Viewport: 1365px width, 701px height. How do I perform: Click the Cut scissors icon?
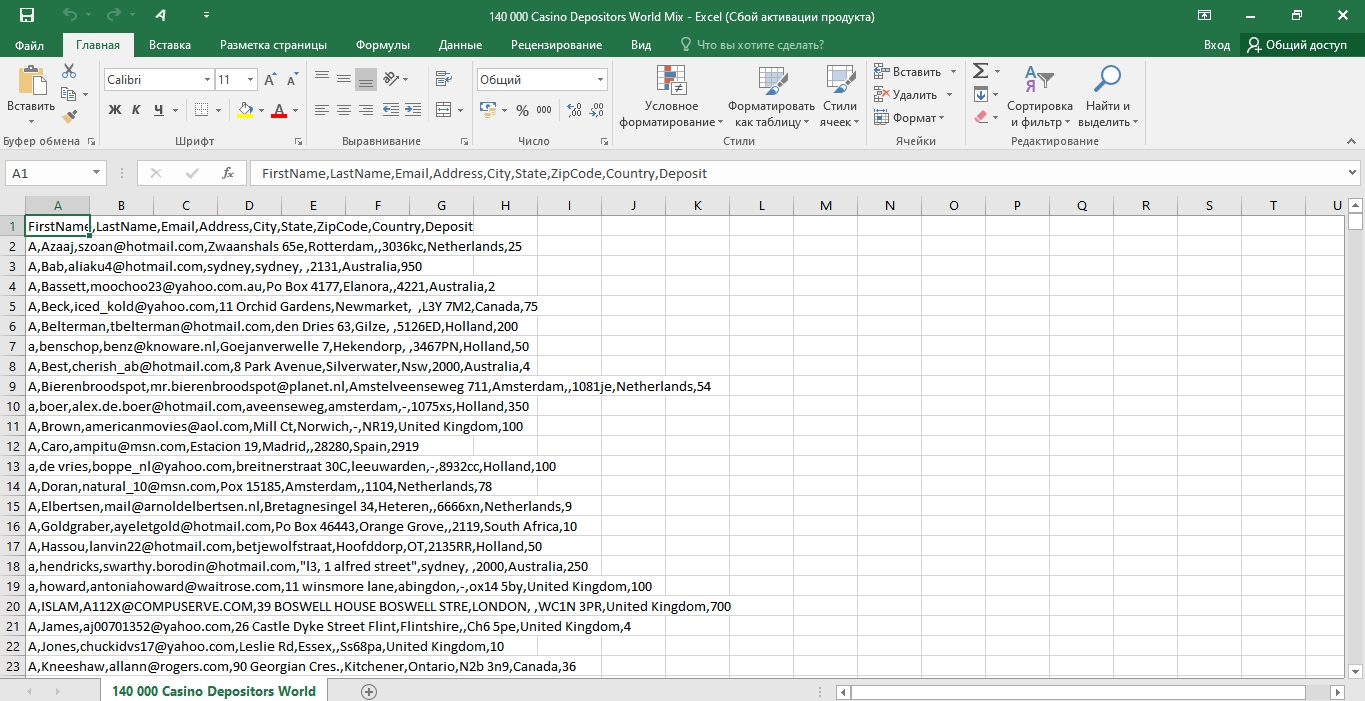point(69,71)
